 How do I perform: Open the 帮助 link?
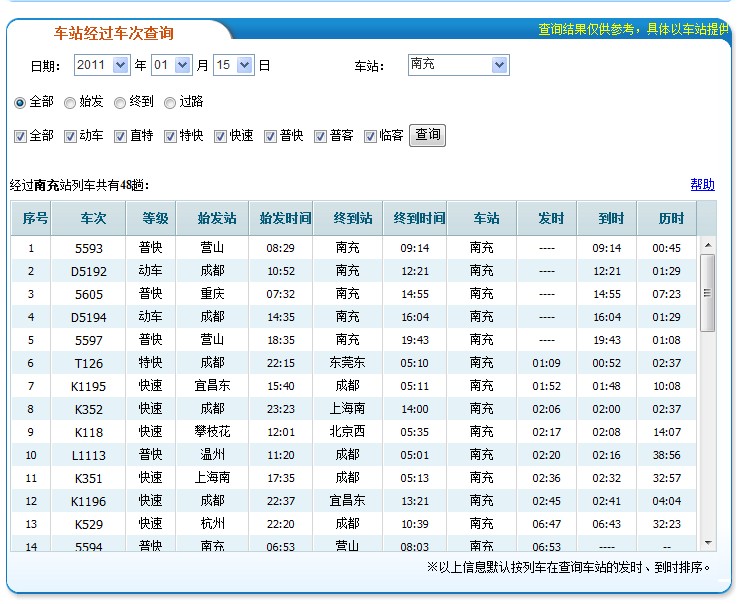702,184
